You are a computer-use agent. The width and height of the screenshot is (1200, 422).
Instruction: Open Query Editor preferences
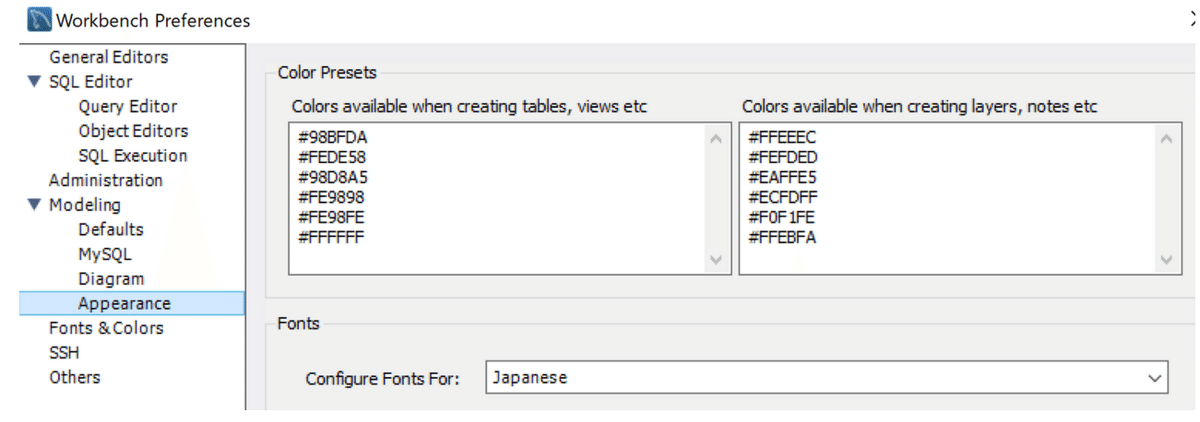pos(127,106)
